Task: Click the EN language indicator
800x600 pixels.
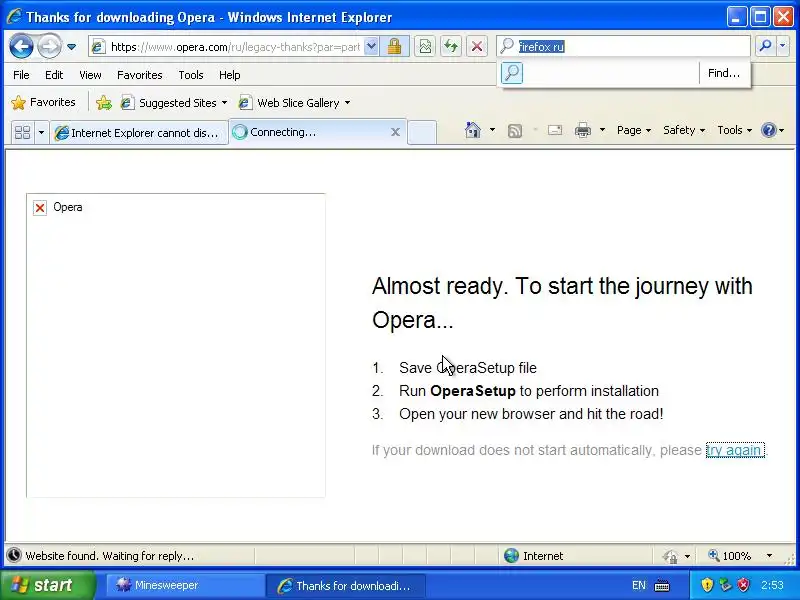Action: click(639, 585)
